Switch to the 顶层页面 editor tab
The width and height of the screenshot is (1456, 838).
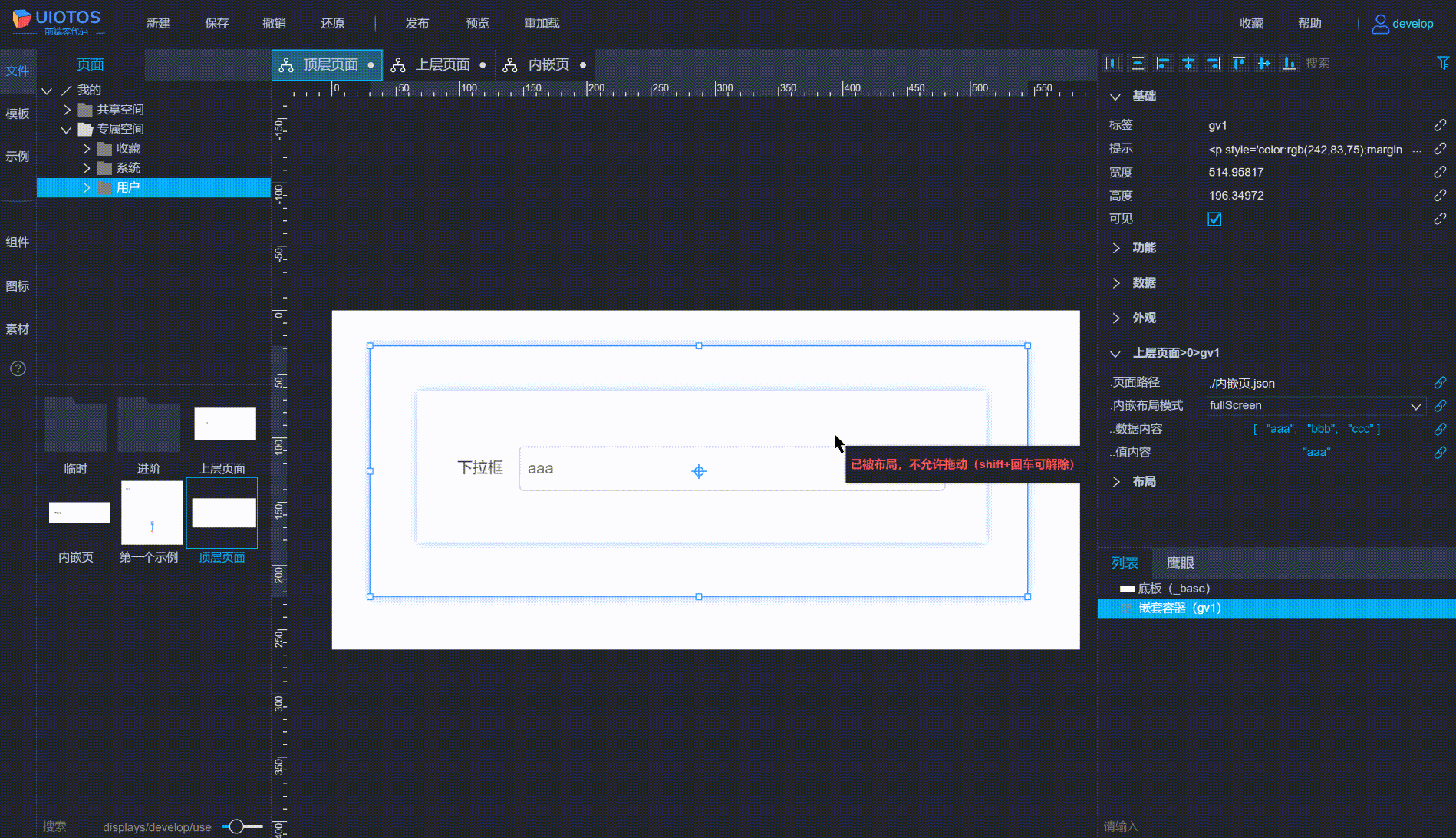coord(327,65)
